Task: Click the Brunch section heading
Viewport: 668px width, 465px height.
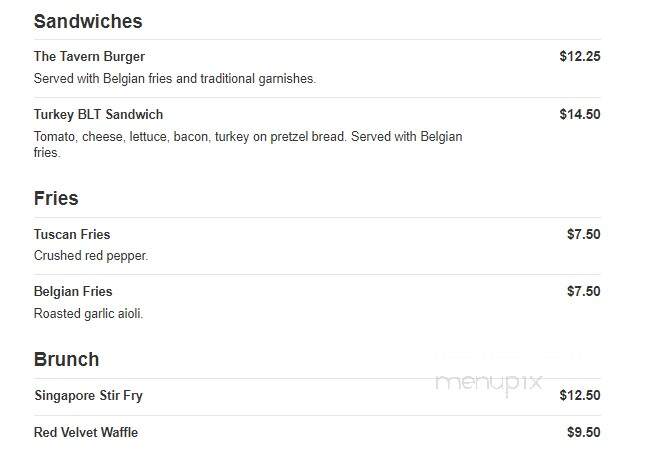Action: (66, 360)
